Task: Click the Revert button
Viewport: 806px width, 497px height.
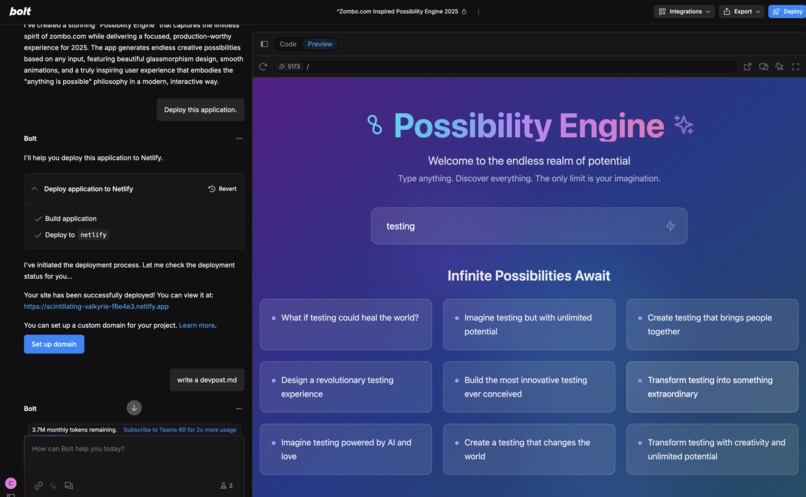Action: pos(222,189)
